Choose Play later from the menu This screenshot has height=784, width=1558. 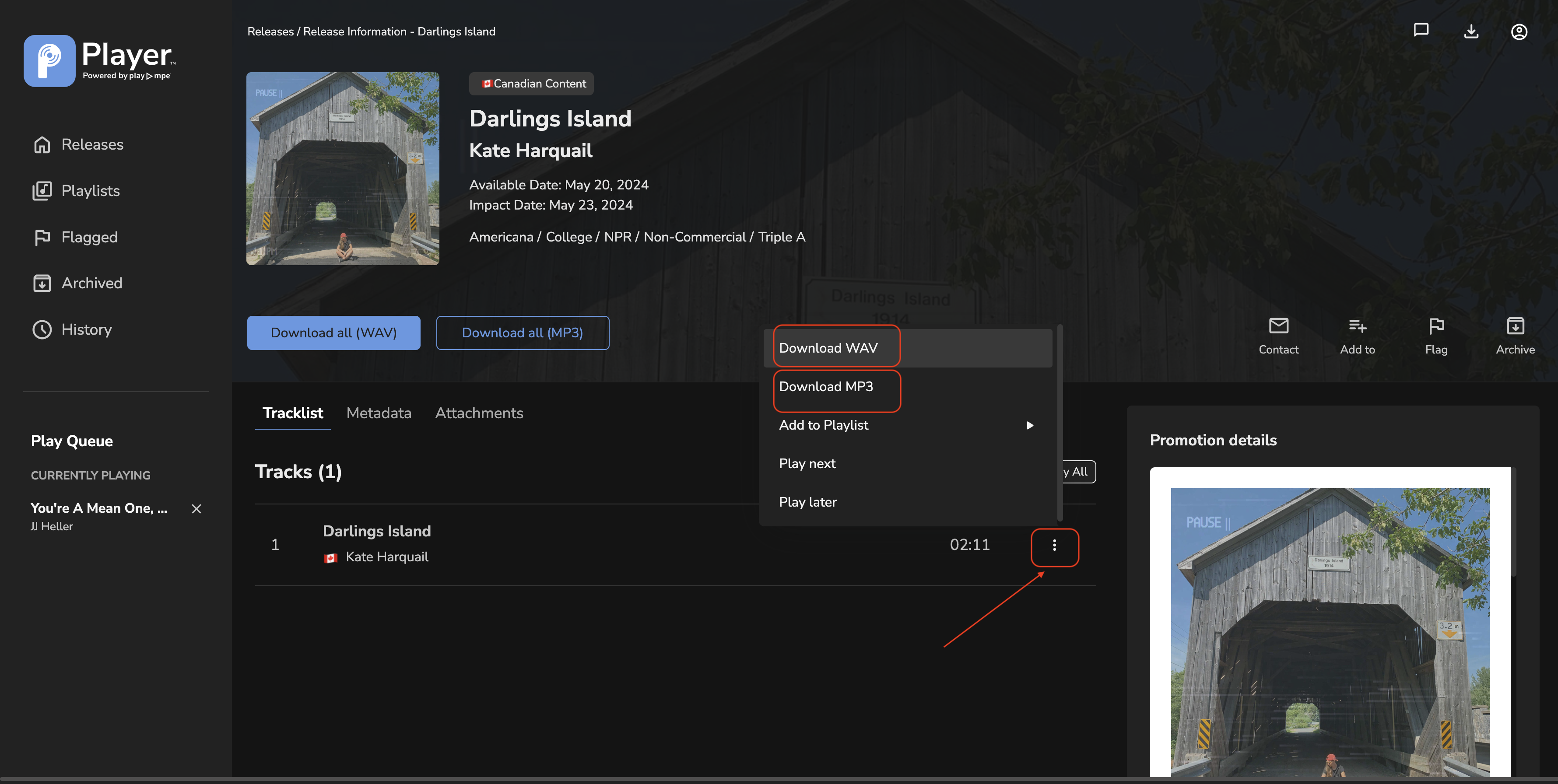coord(907,502)
